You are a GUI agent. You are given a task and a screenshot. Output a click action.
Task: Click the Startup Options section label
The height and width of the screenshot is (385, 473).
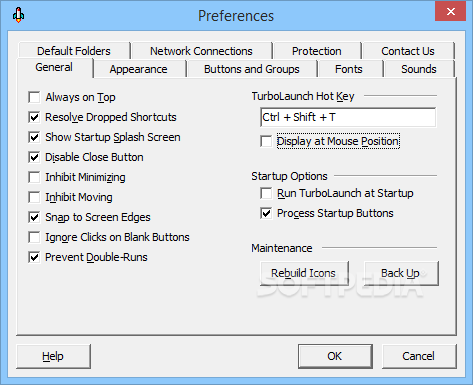[x=289, y=176]
